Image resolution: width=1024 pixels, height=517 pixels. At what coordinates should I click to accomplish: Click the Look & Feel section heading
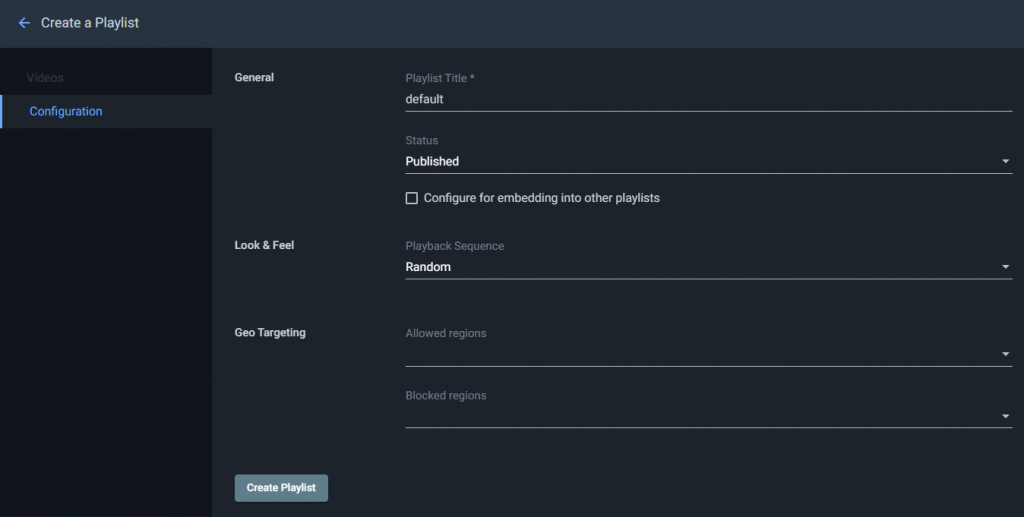point(264,245)
